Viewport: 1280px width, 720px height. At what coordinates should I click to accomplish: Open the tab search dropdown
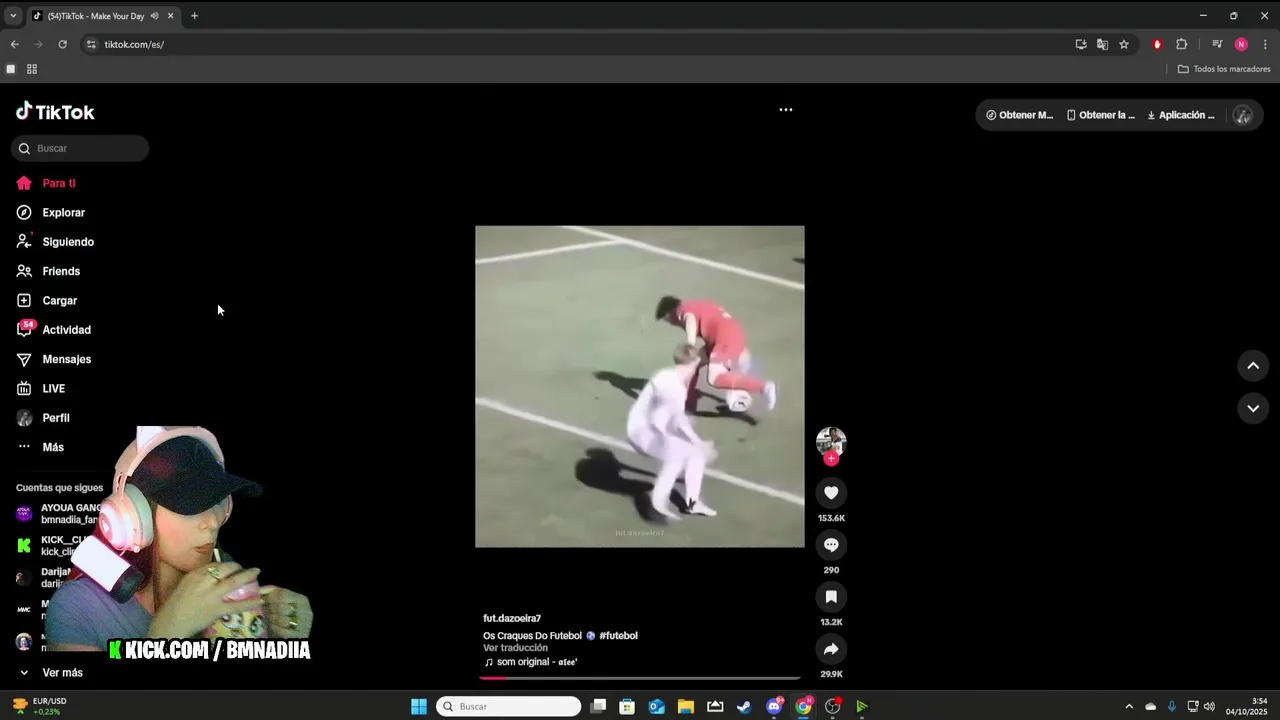coord(13,16)
